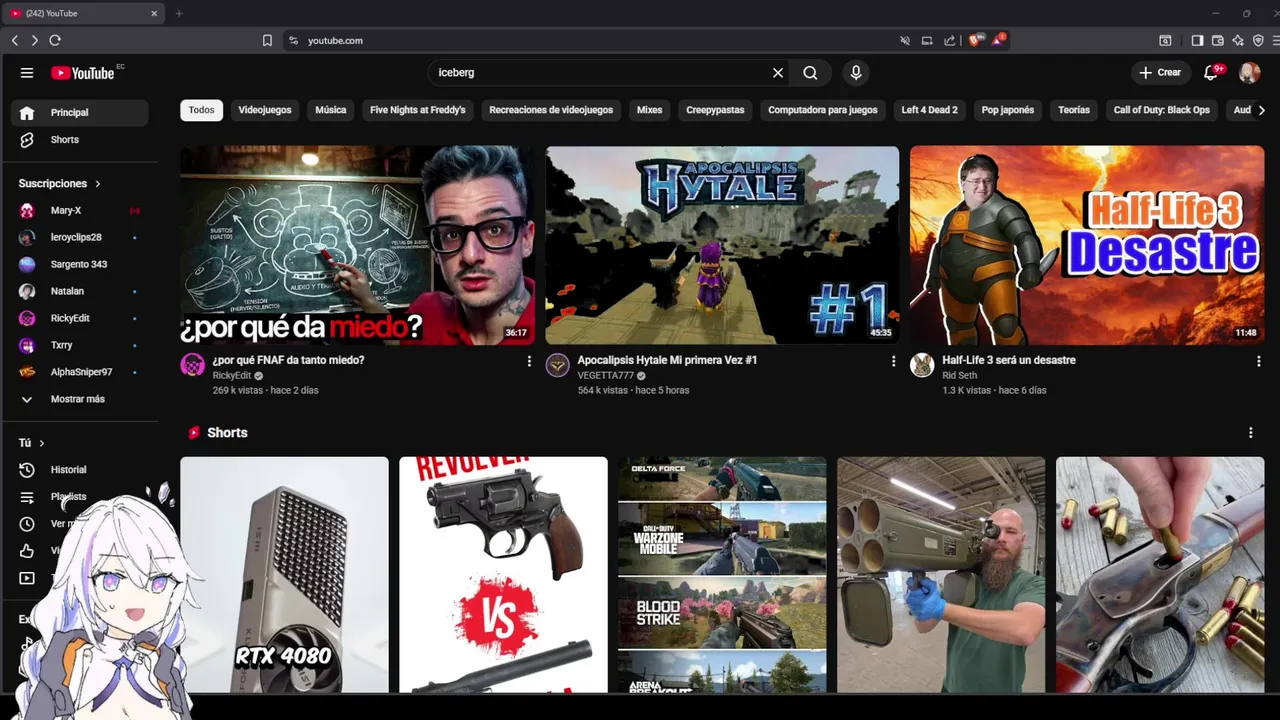1280x720 pixels.
Task: Select Call of Duty: Black Ops chip
Action: coord(1162,110)
